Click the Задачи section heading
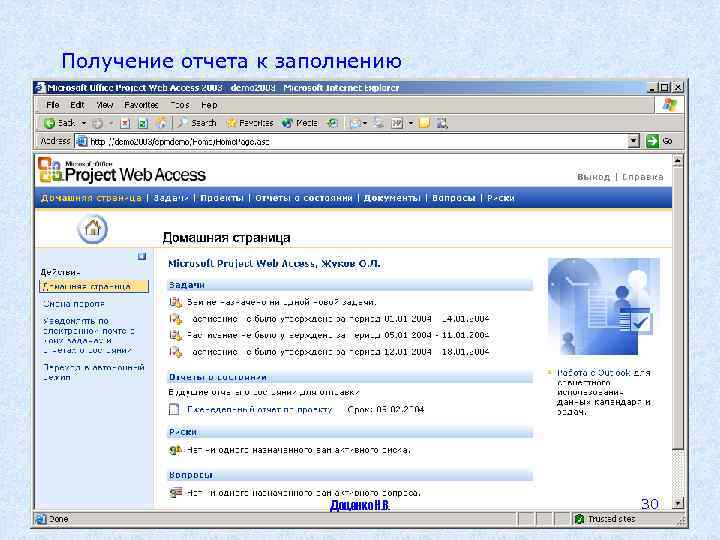This screenshot has width=720, height=540. coord(186,285)
